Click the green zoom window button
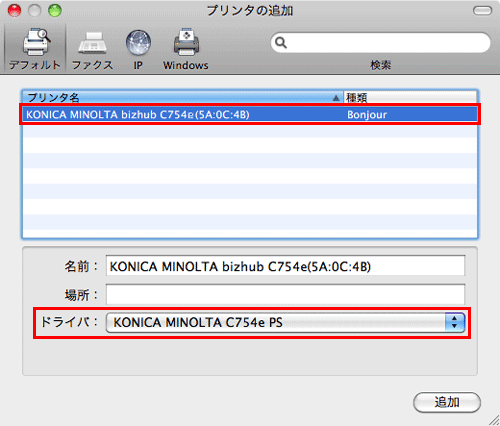This screenshot has width=500, height=426. [x=55, y=11]
